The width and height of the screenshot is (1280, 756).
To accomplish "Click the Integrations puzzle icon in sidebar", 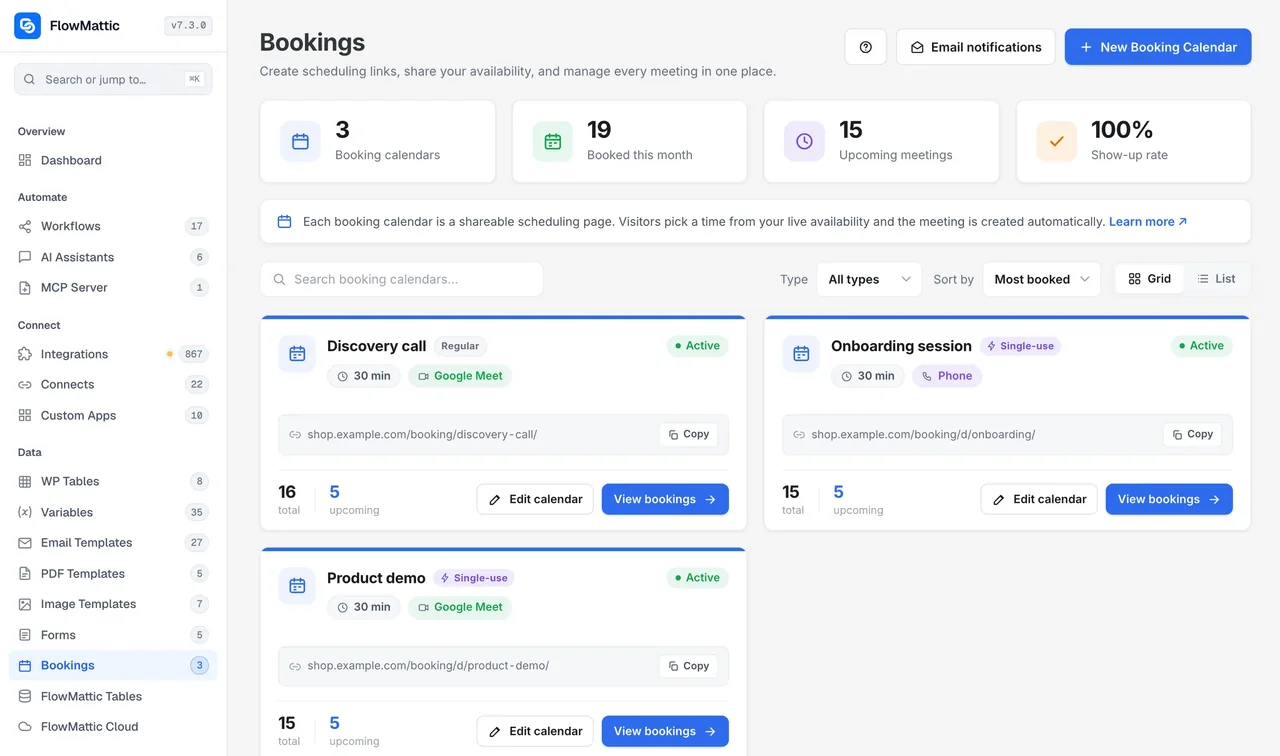I will pyautogui.click(x=25, y=354).
